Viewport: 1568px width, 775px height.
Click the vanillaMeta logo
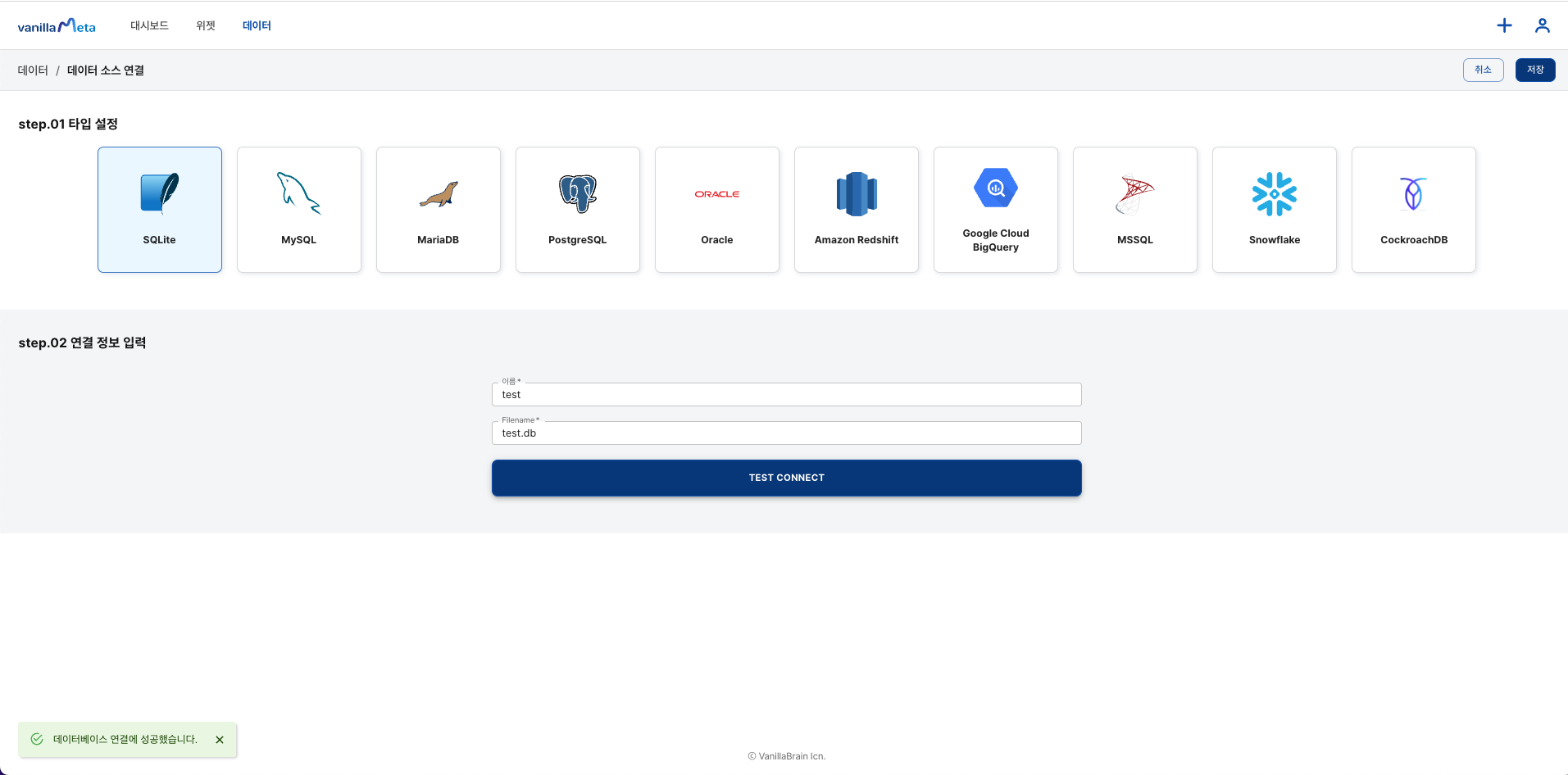point(57,26)
